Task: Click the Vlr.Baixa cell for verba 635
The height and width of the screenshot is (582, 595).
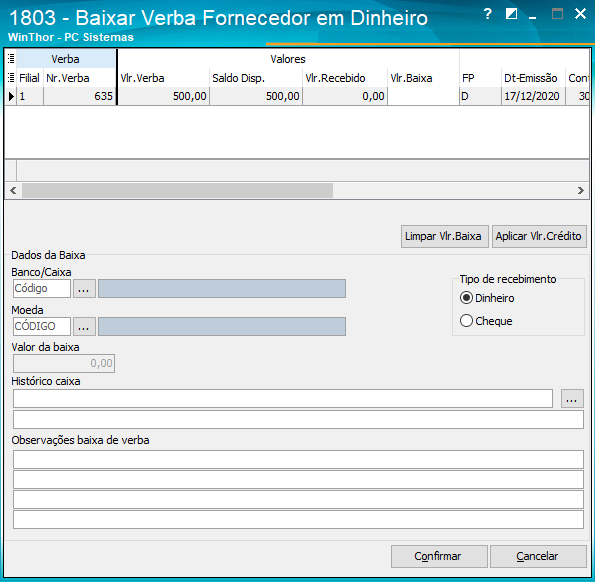Action: (x=423, y=96)
